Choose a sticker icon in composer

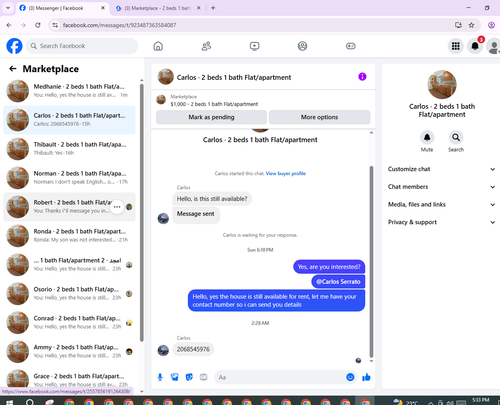(x=189, y=377)
